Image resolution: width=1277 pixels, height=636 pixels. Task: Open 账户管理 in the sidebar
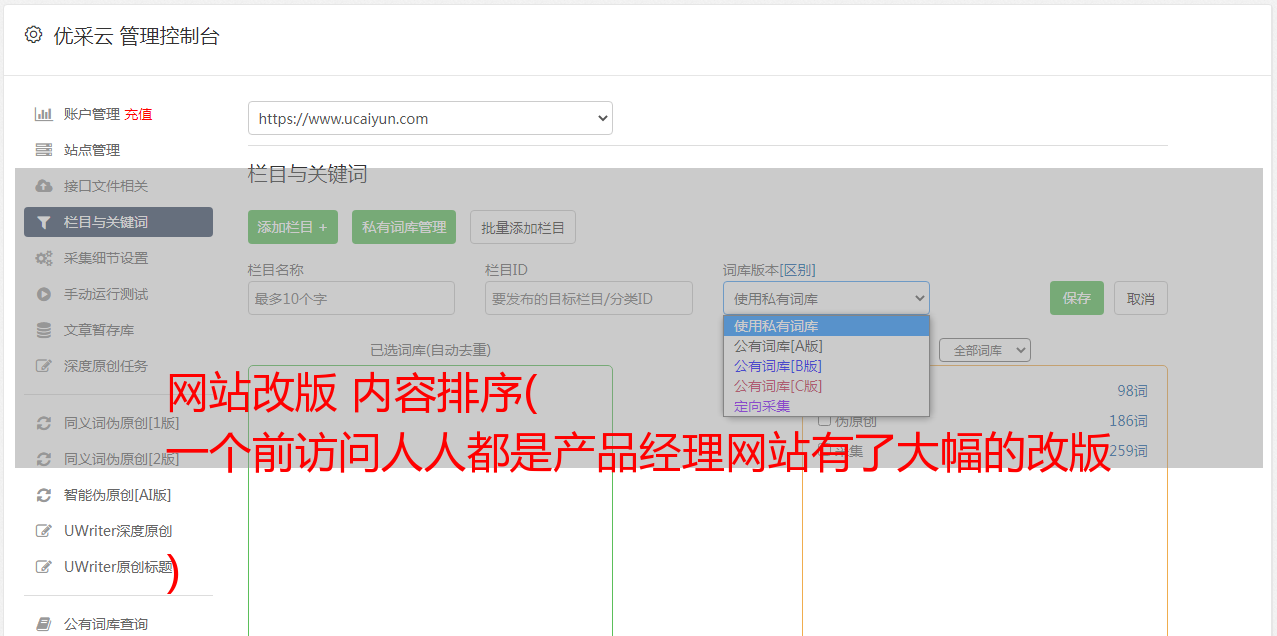(x=92, y=114)
